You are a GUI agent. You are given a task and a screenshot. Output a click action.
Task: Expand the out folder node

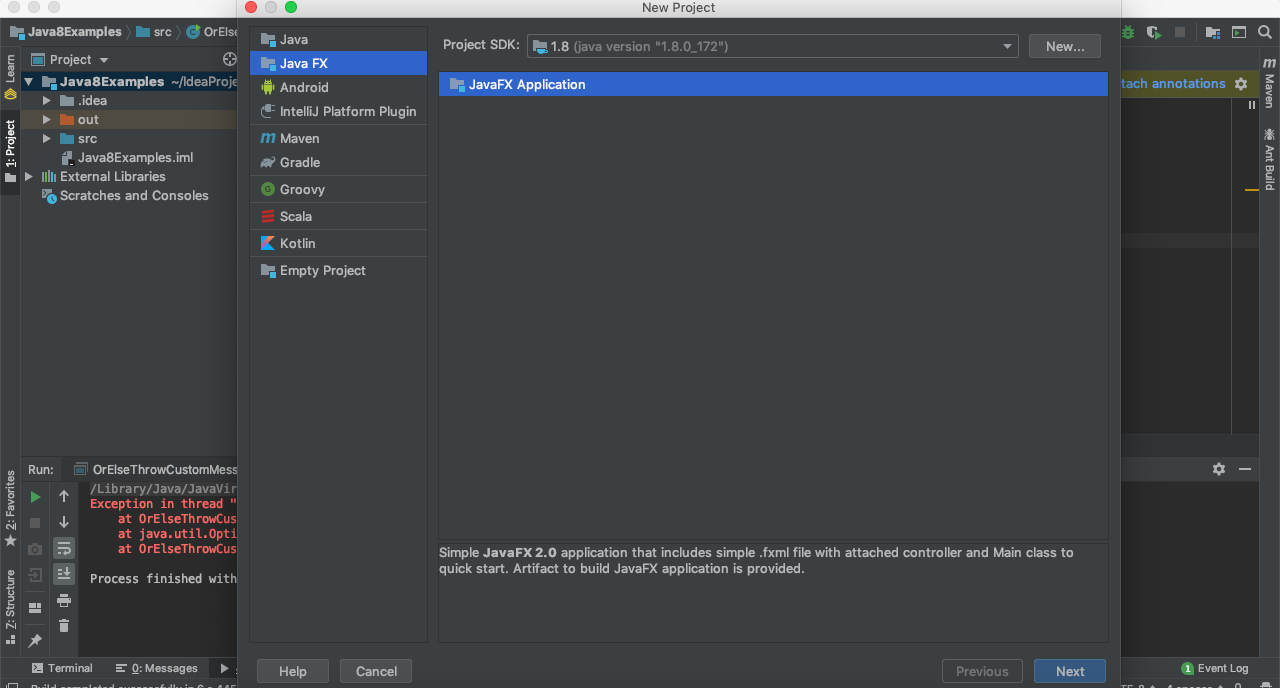[46, 119]
